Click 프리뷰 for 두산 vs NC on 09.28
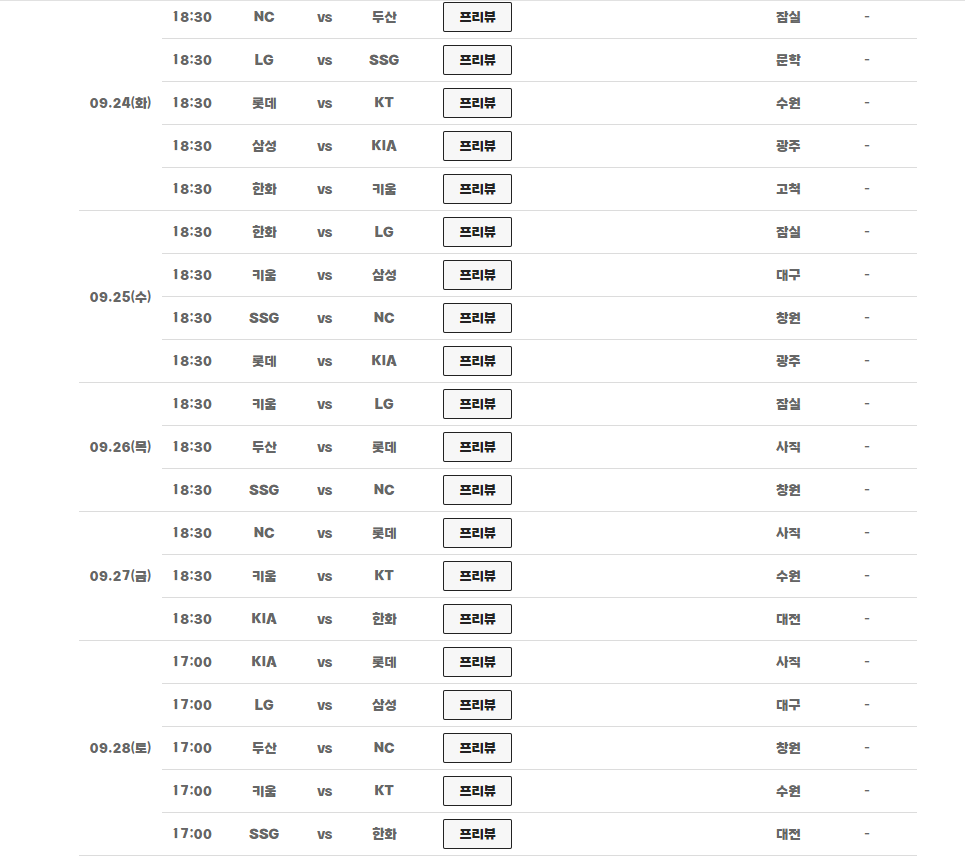 [477, 748]
